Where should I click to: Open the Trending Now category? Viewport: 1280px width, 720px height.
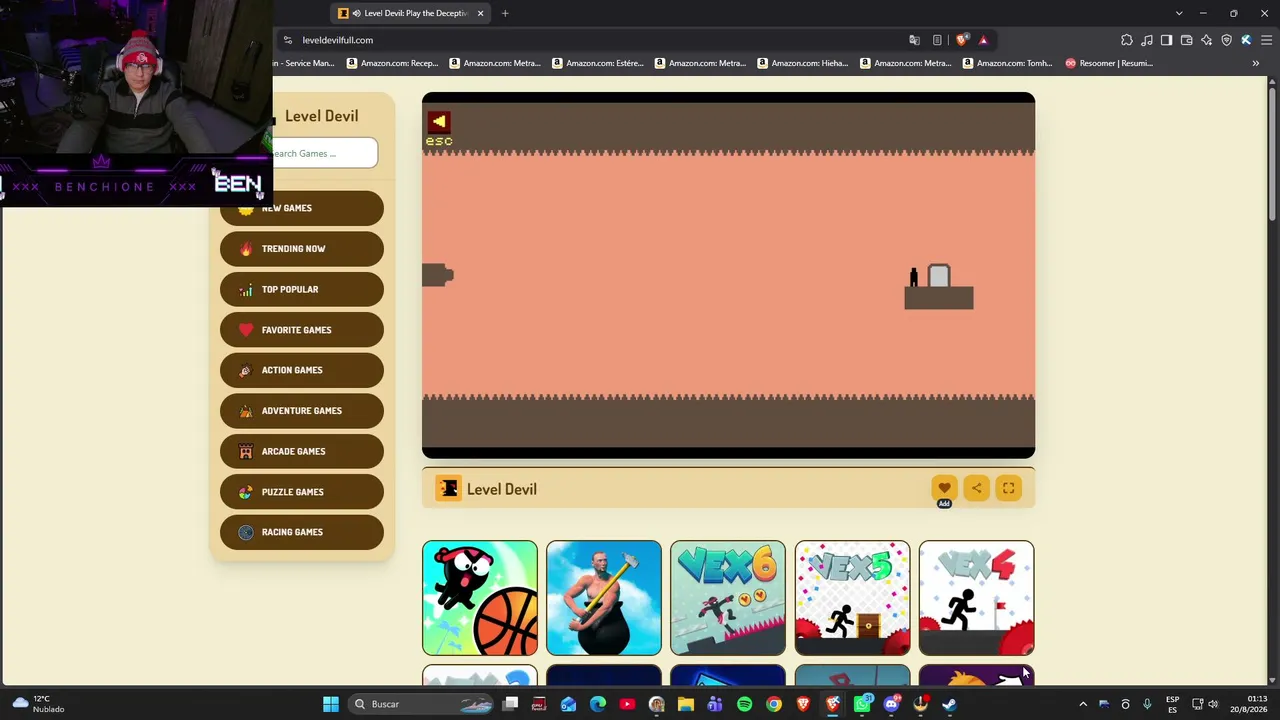(x=301, y=249)
